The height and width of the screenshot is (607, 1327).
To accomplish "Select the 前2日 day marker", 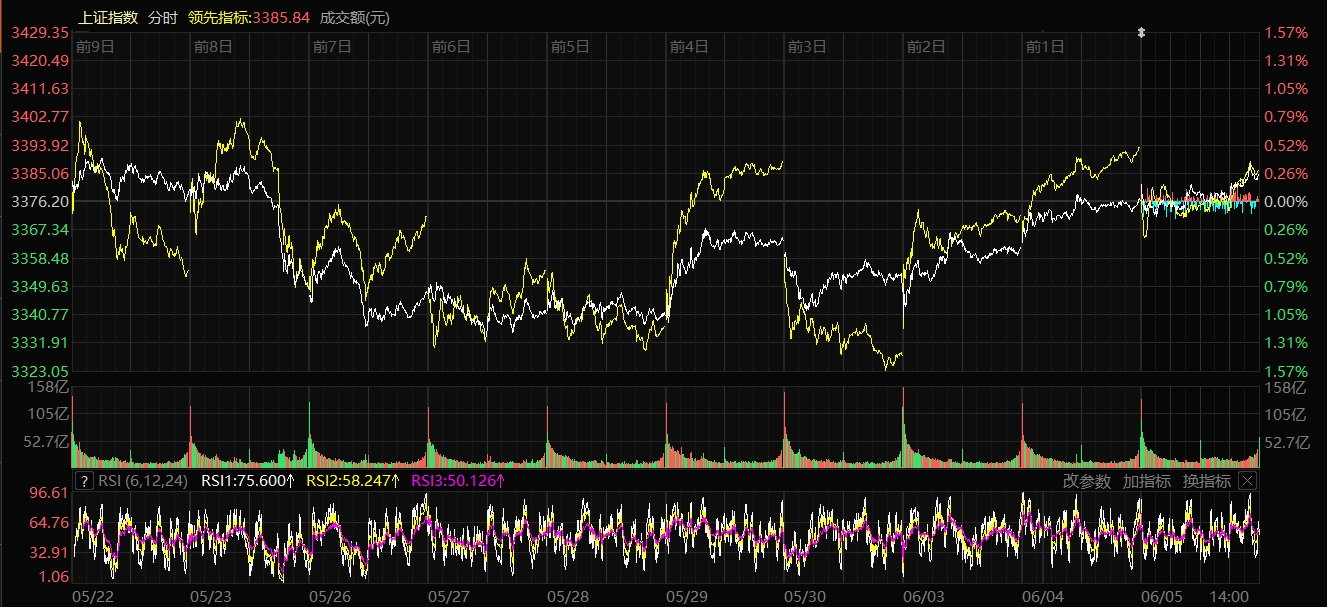I will point(926,46).
